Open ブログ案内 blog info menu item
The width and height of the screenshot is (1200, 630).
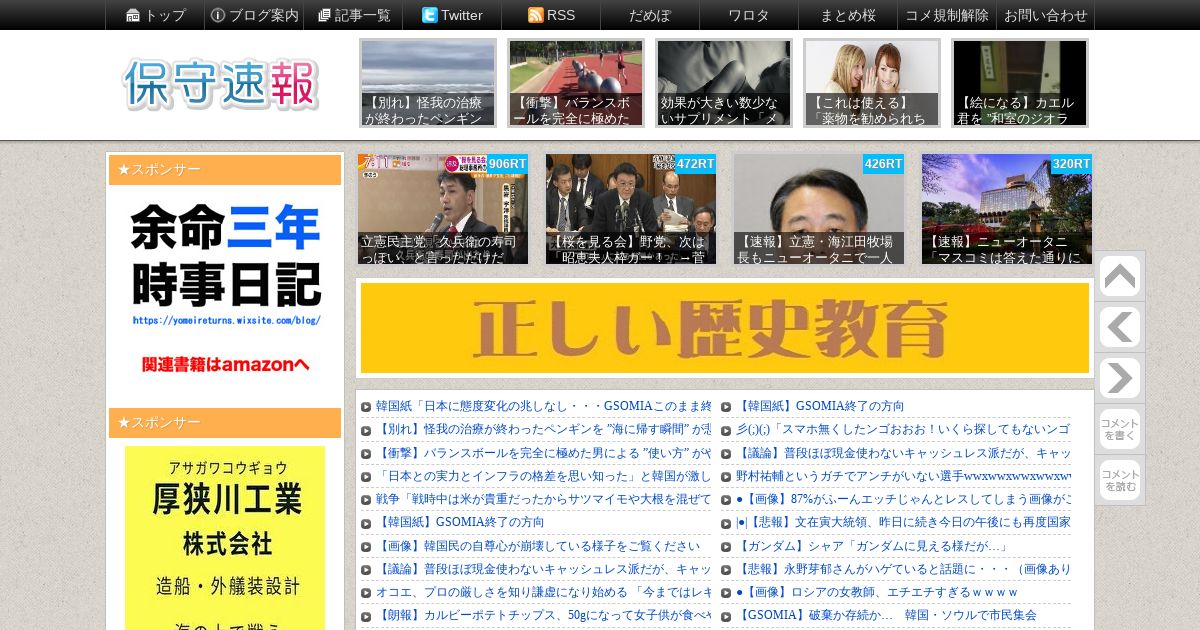coord(254,15)
